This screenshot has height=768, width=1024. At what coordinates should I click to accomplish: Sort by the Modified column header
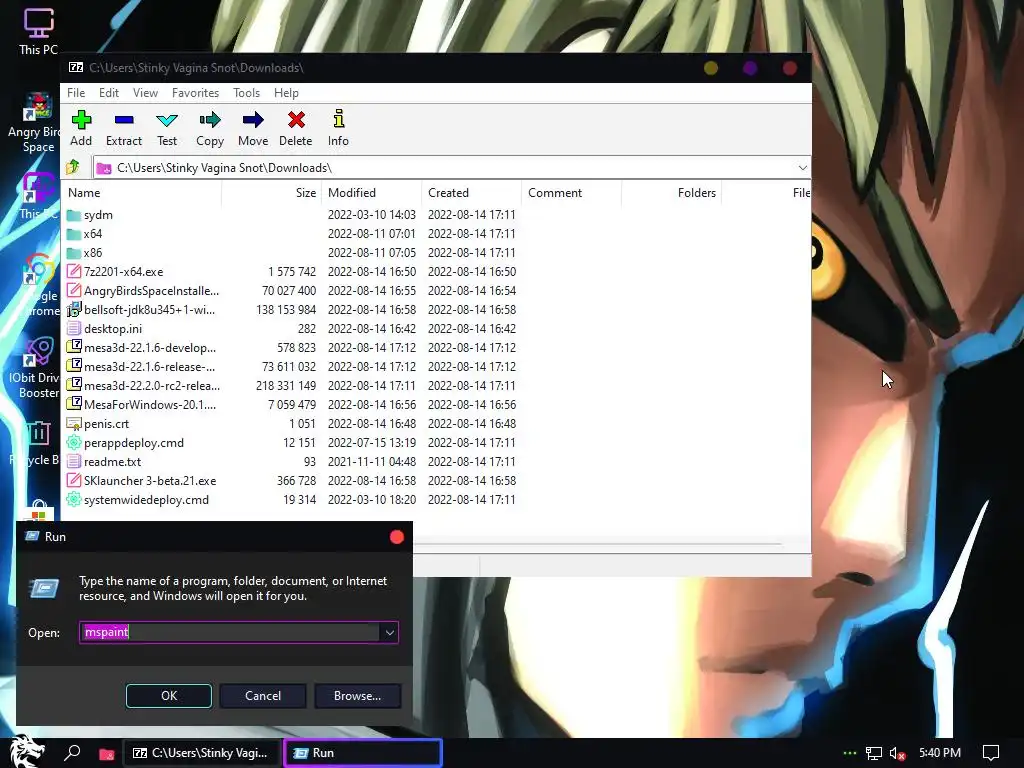(x=371, y=193)
